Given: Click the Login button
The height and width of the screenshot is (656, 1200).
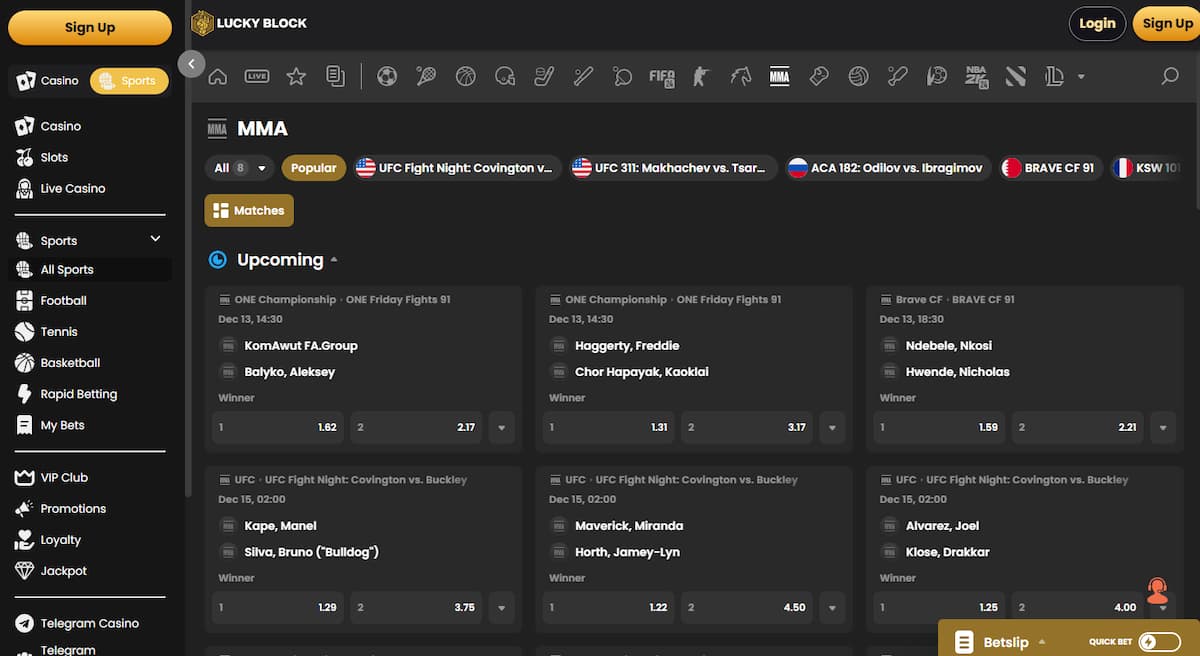Looking at the screenshot, I should (1097, 24).
